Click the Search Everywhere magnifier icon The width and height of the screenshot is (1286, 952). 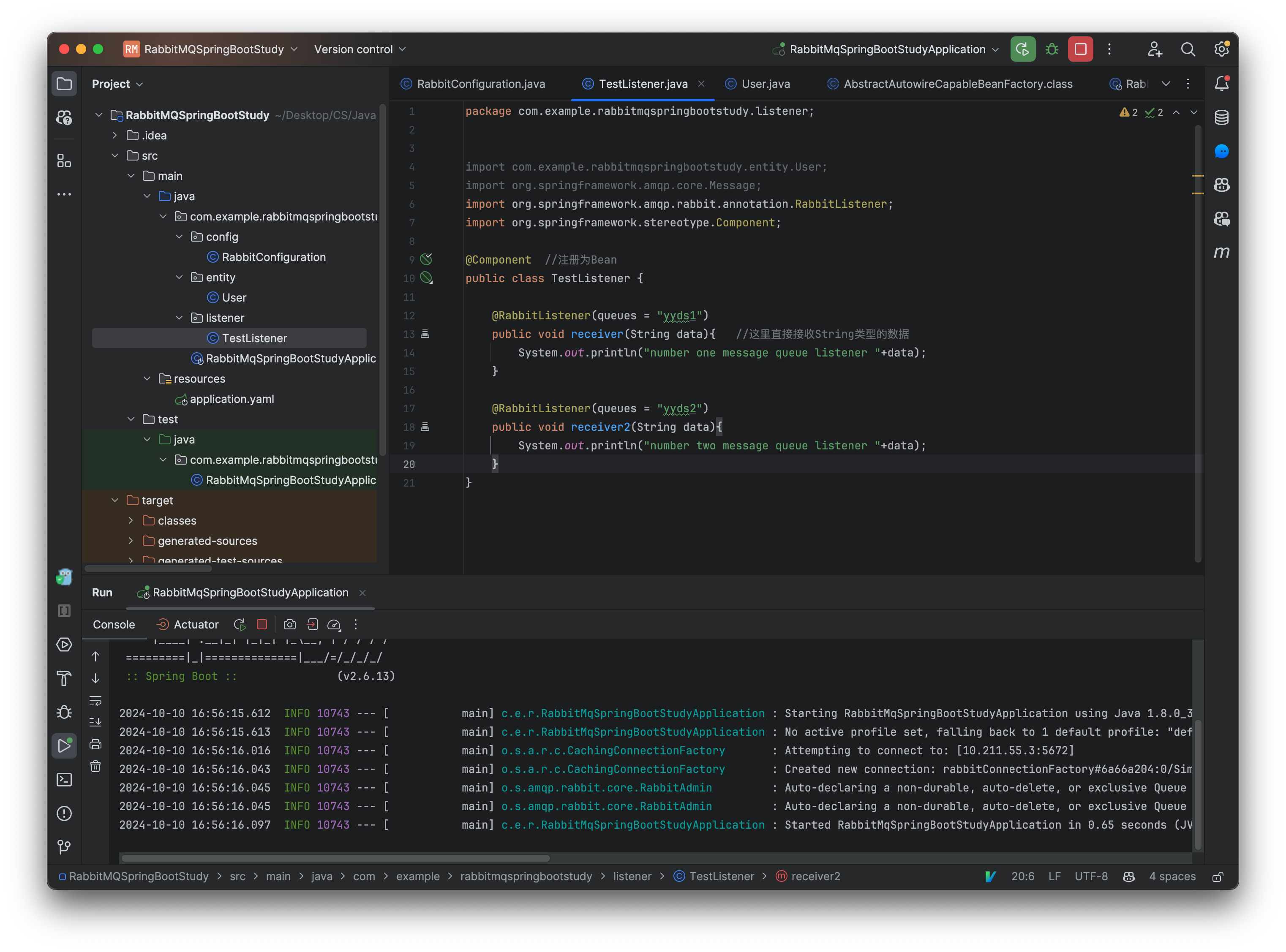[1188, 49]
